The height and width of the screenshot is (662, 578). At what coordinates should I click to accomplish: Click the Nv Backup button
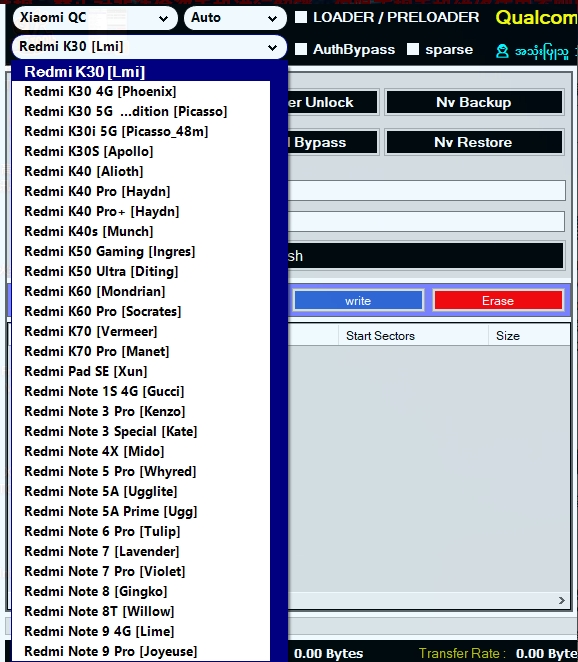(474, 102)
